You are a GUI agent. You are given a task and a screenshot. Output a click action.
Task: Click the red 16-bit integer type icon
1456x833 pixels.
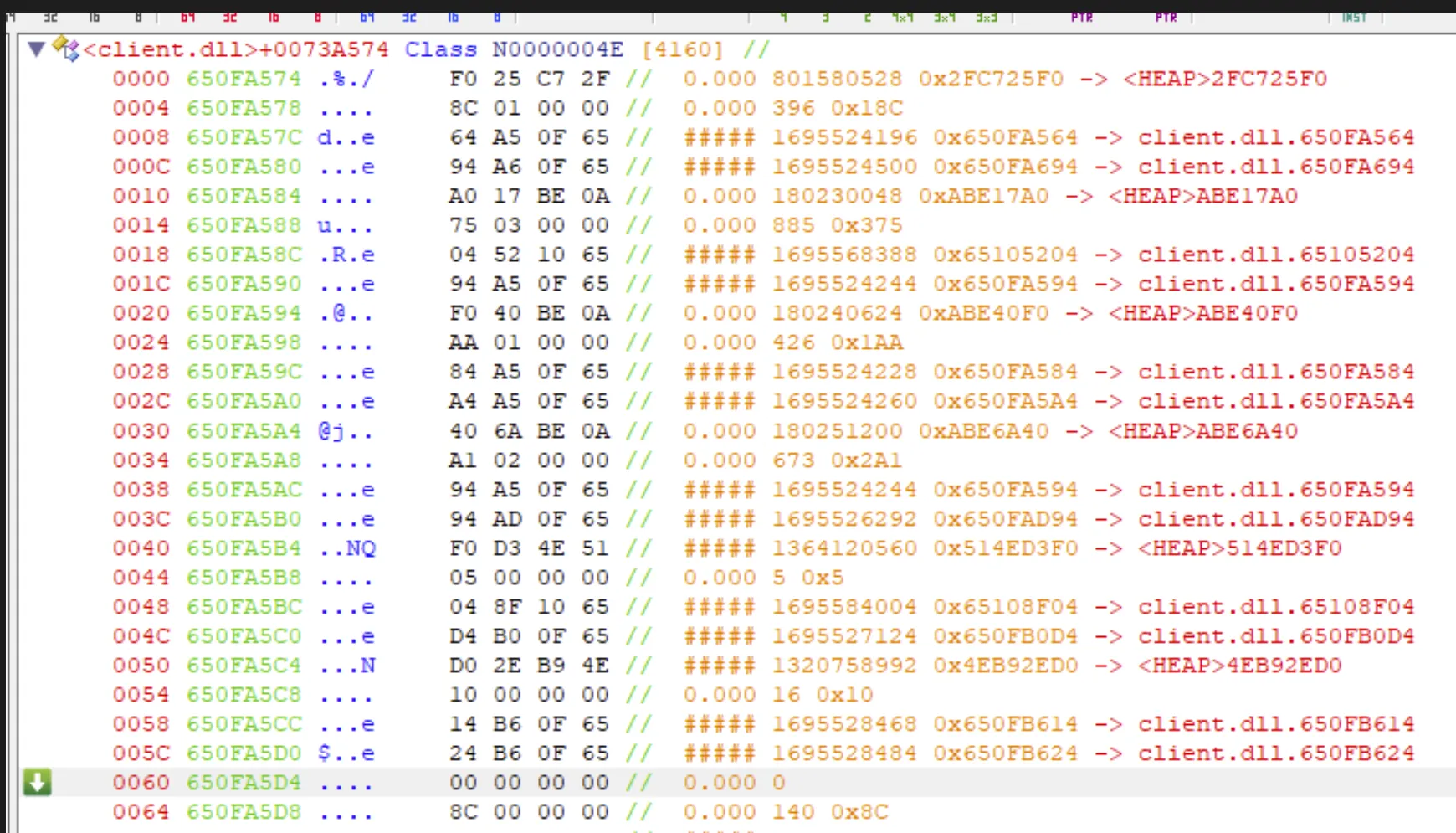274,17
